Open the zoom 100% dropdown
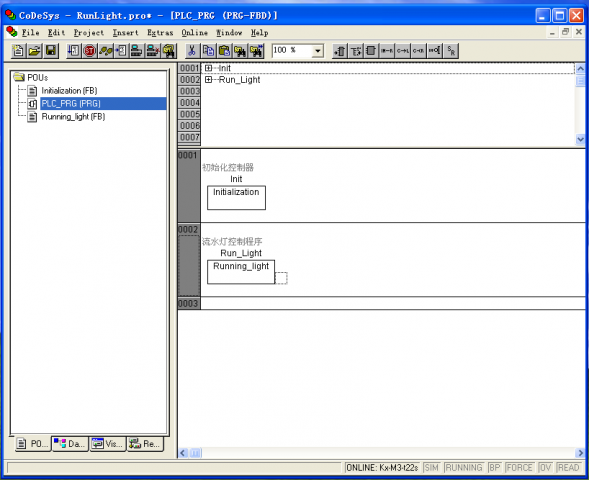589x480 pixels. (x=317, y=50)
